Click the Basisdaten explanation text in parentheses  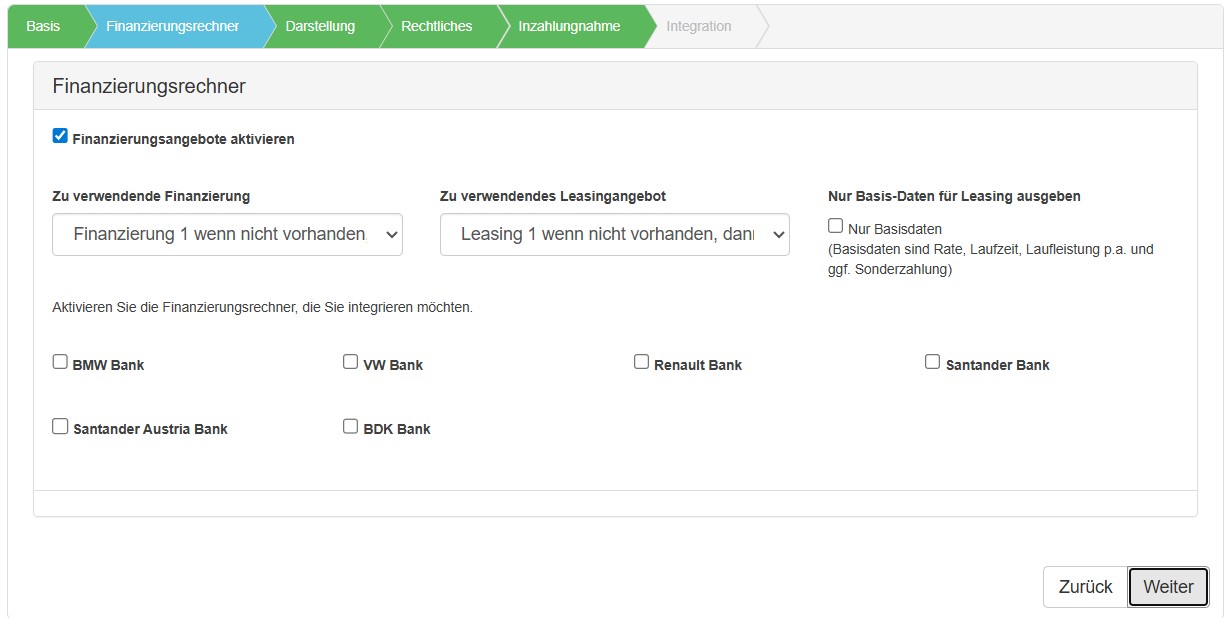(990, 259)
